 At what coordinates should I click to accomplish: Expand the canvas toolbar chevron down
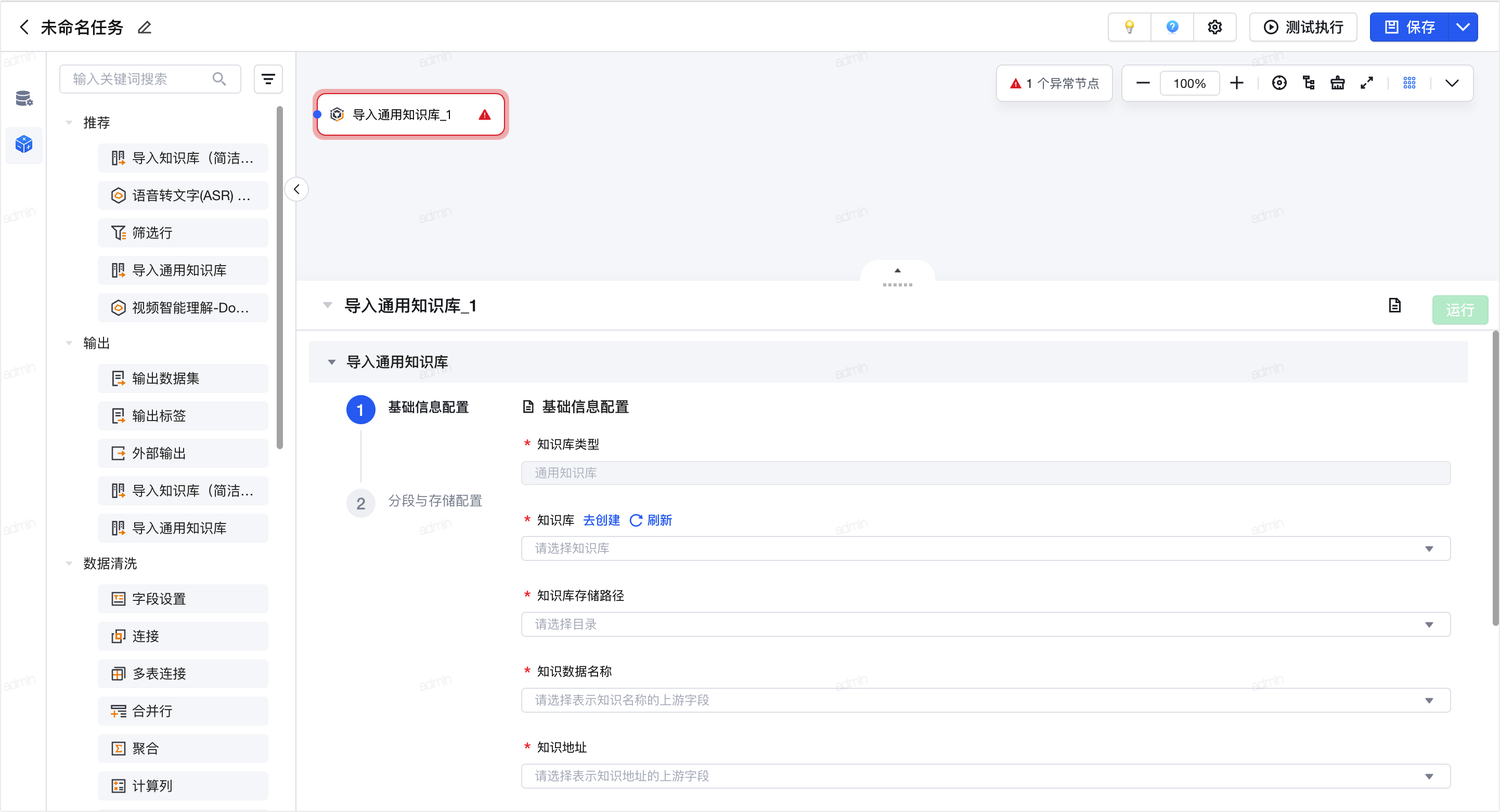[x=1452, y=83]
